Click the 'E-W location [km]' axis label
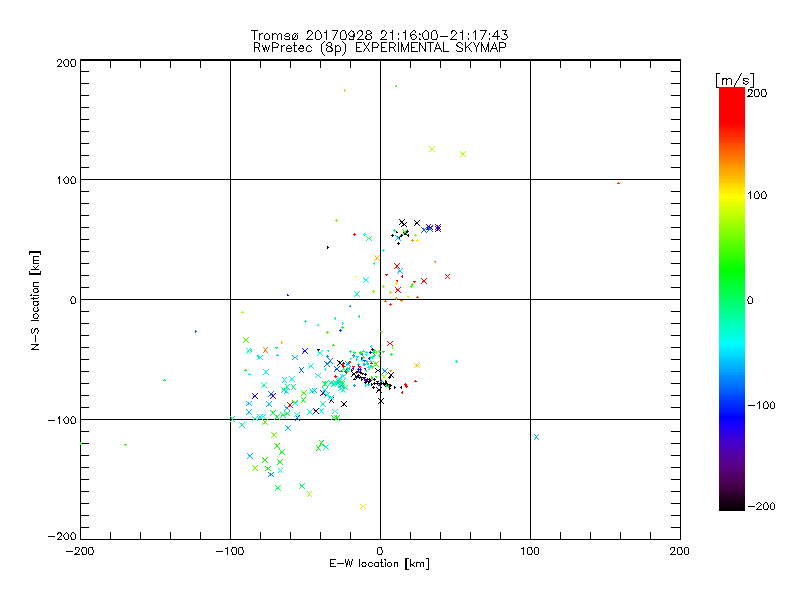The image size is (800, 600). (379, 564)
